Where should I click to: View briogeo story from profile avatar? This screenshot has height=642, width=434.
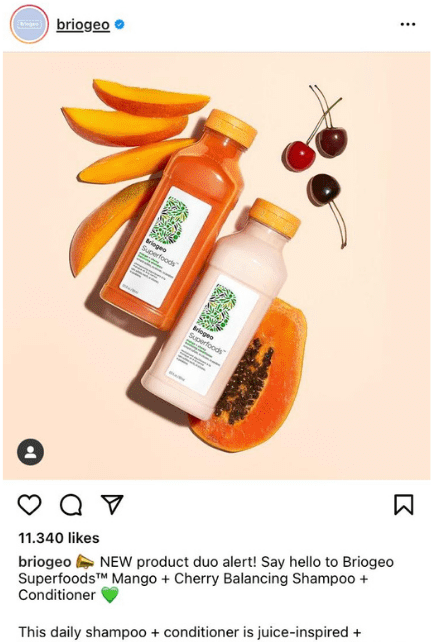click(x=29, y=25)
